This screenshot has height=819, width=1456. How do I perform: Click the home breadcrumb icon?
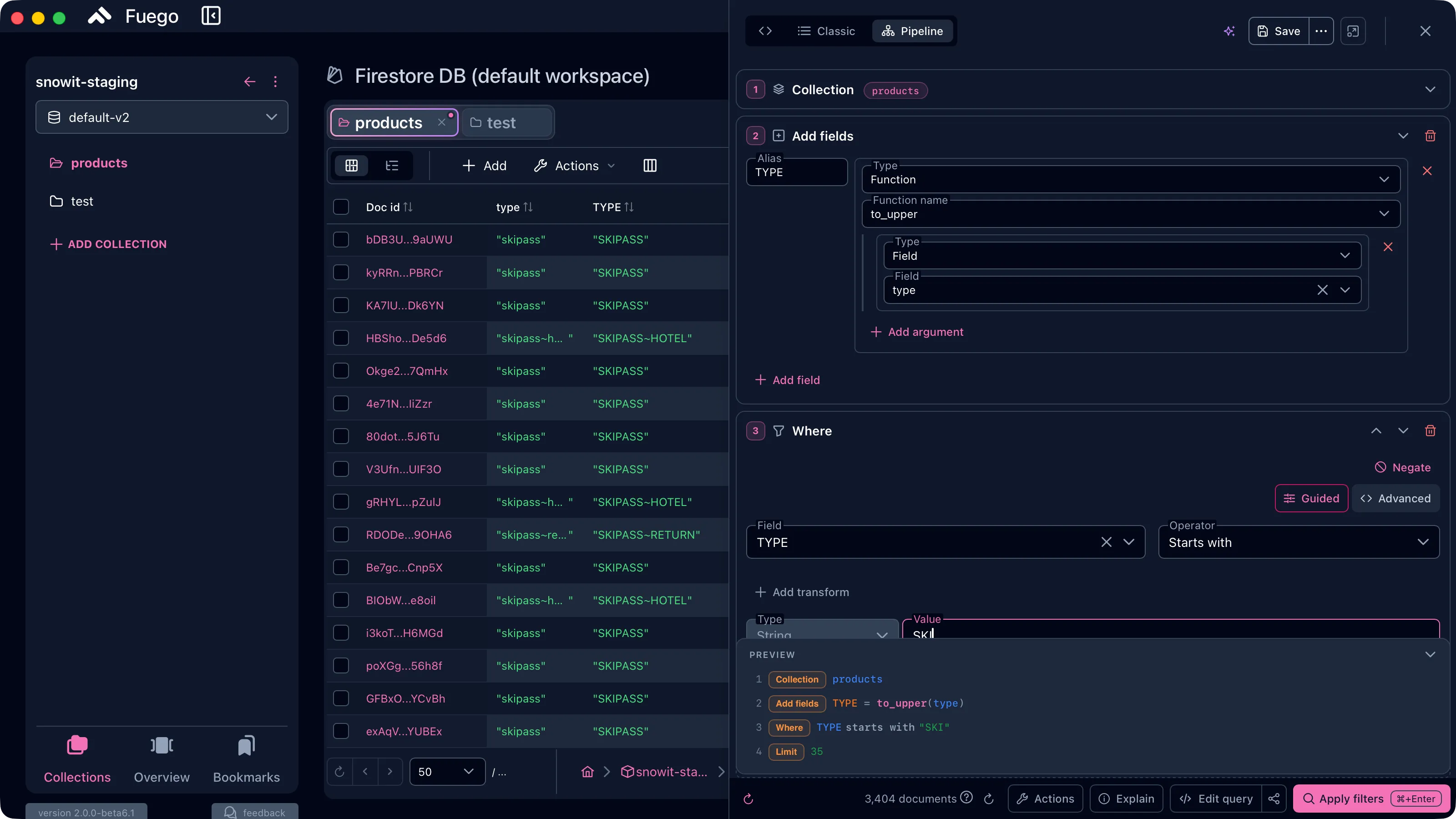[x=588, y=772]
